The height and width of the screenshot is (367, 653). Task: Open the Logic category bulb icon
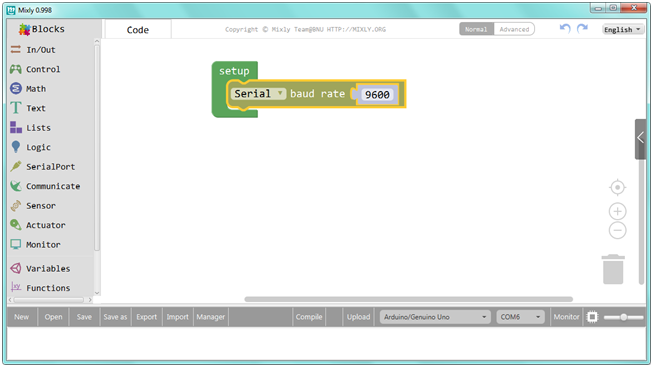coord(15,147)
